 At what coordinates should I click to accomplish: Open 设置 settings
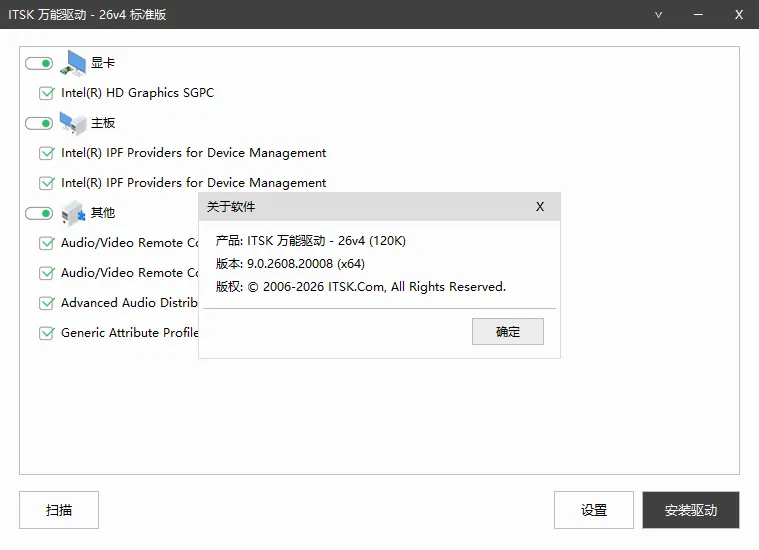tap(594, 510)
